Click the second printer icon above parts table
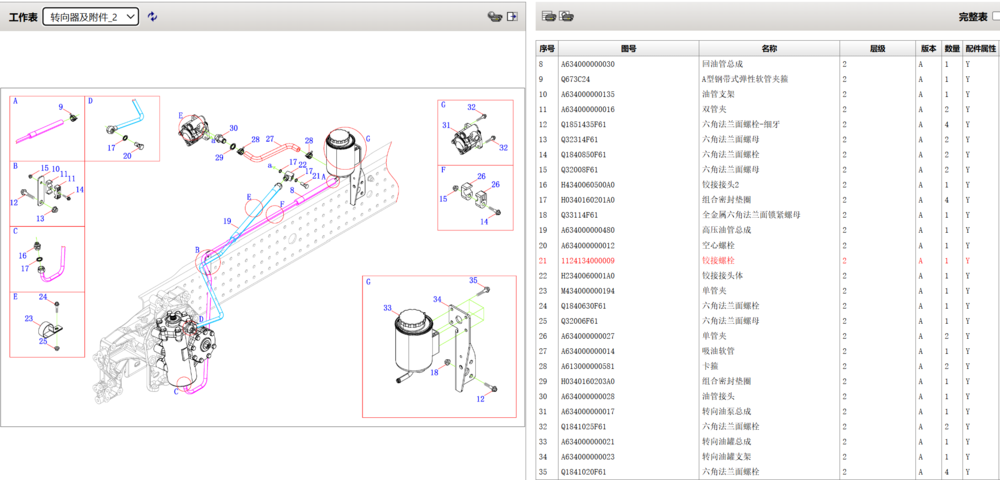Image resolution: width=1000 pixels, height=480 pixels. coord(566,17)
